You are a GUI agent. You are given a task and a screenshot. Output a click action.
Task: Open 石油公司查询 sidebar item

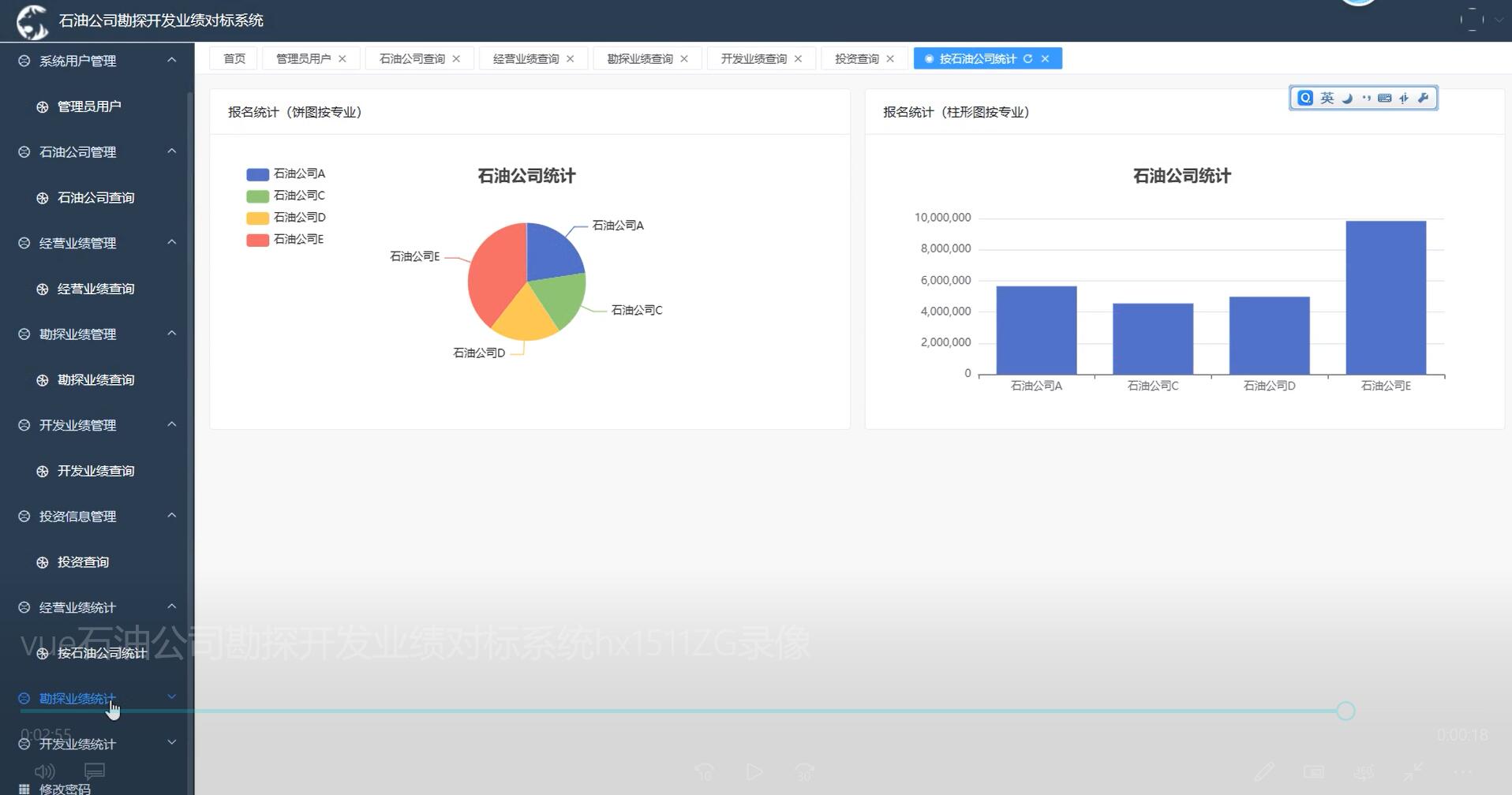pyautogui.click(x=95, y=198)
